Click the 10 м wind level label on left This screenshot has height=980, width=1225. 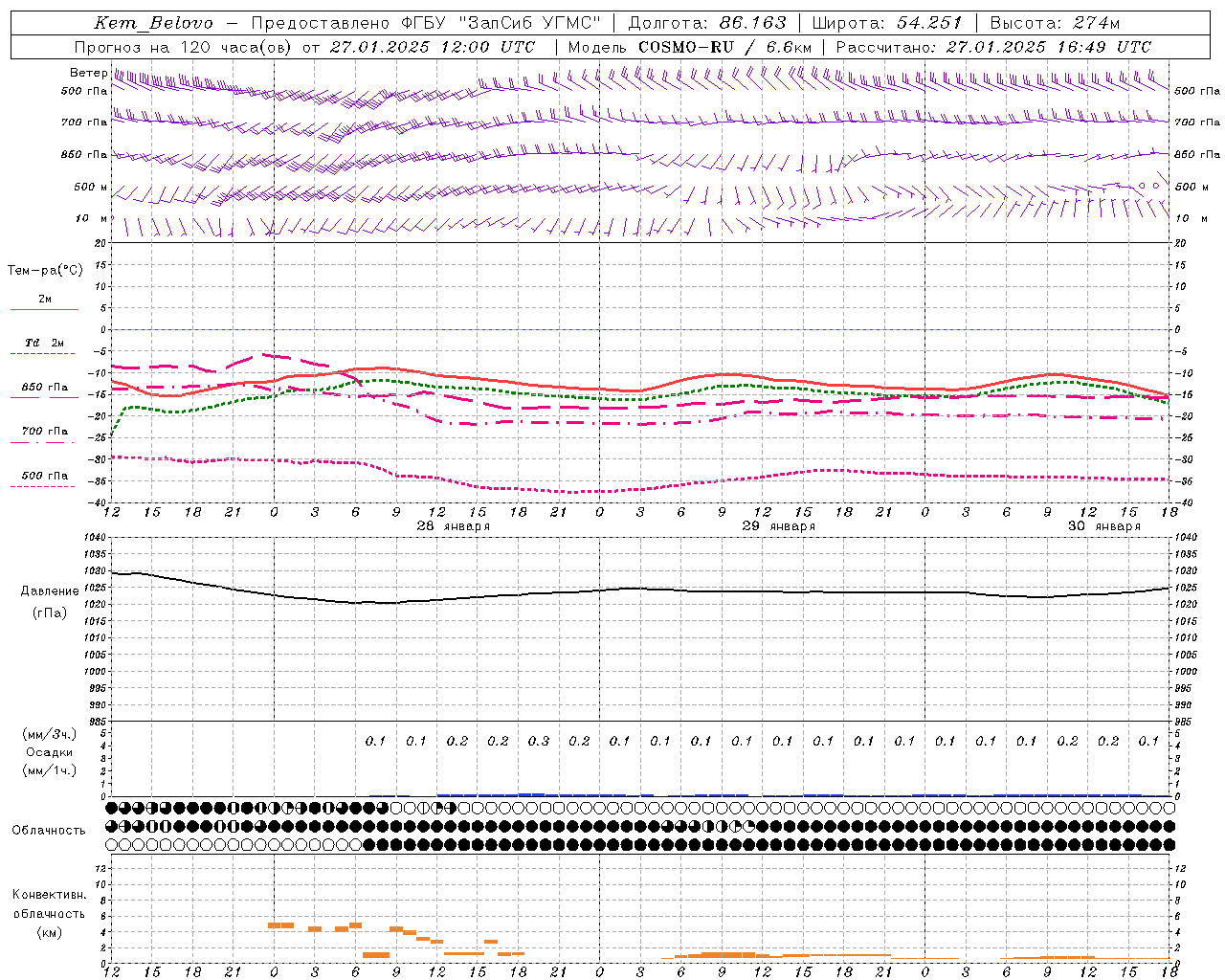pos(92,218)
